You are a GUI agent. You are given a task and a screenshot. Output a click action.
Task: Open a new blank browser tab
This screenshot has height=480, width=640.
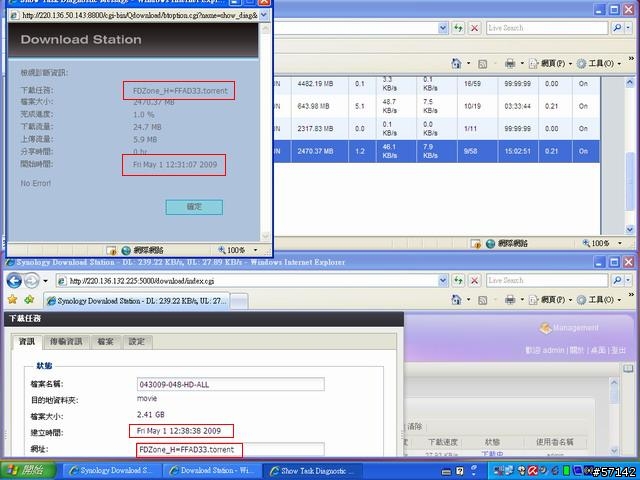239,302
